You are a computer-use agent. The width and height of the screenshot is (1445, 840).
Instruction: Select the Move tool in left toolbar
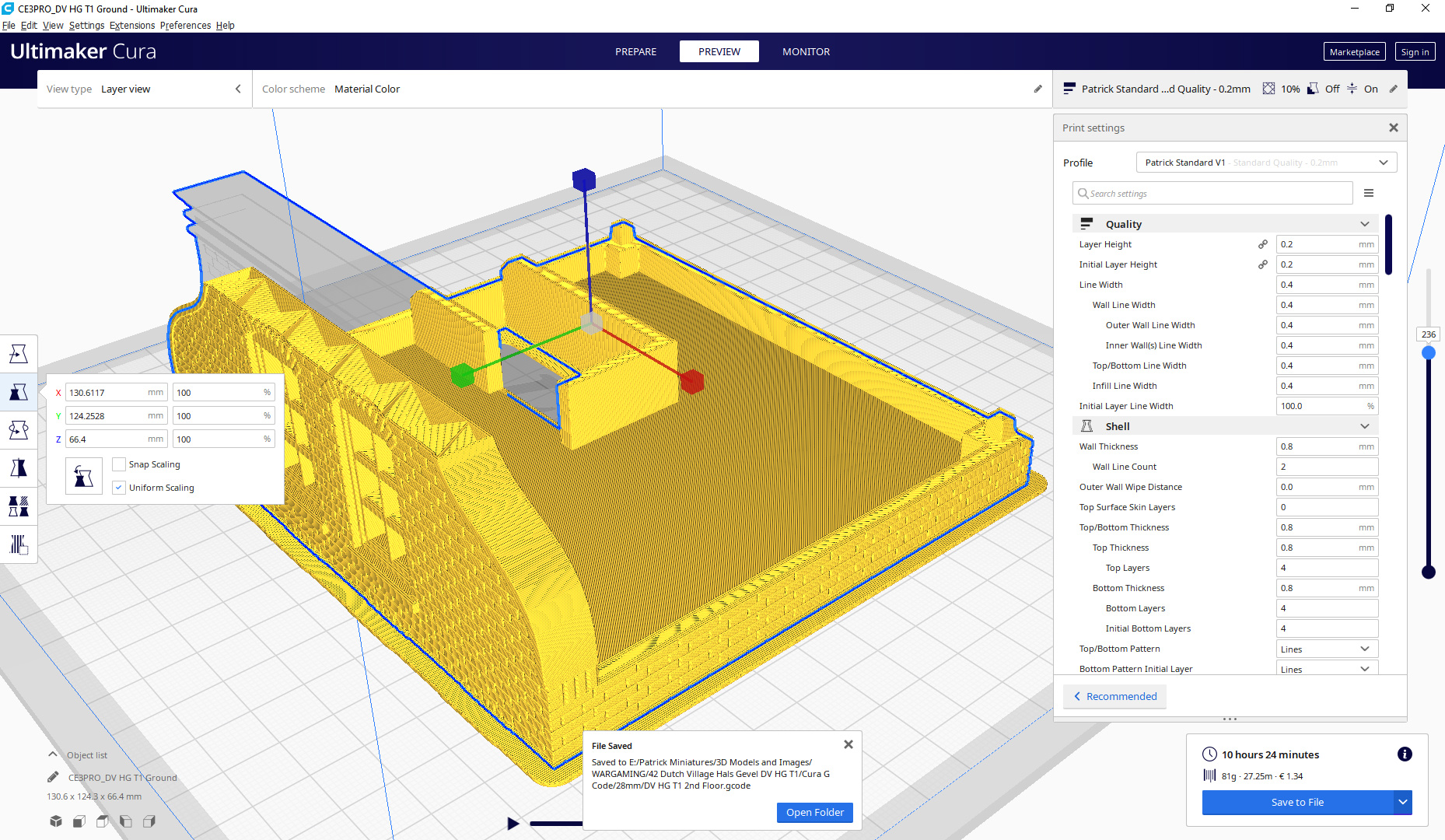[19, 354]
